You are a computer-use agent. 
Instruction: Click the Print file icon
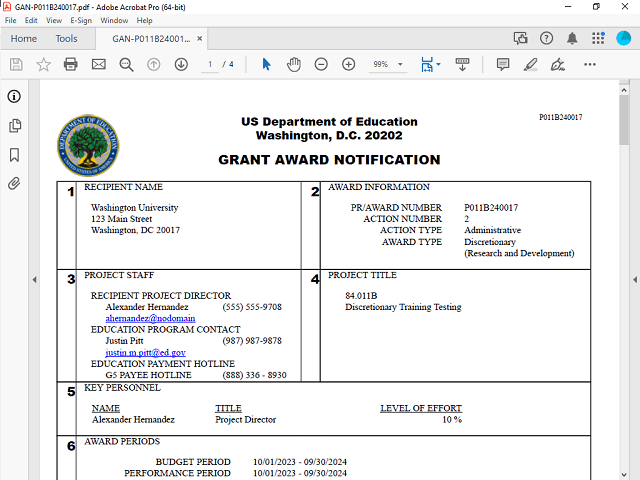[71, 64]
